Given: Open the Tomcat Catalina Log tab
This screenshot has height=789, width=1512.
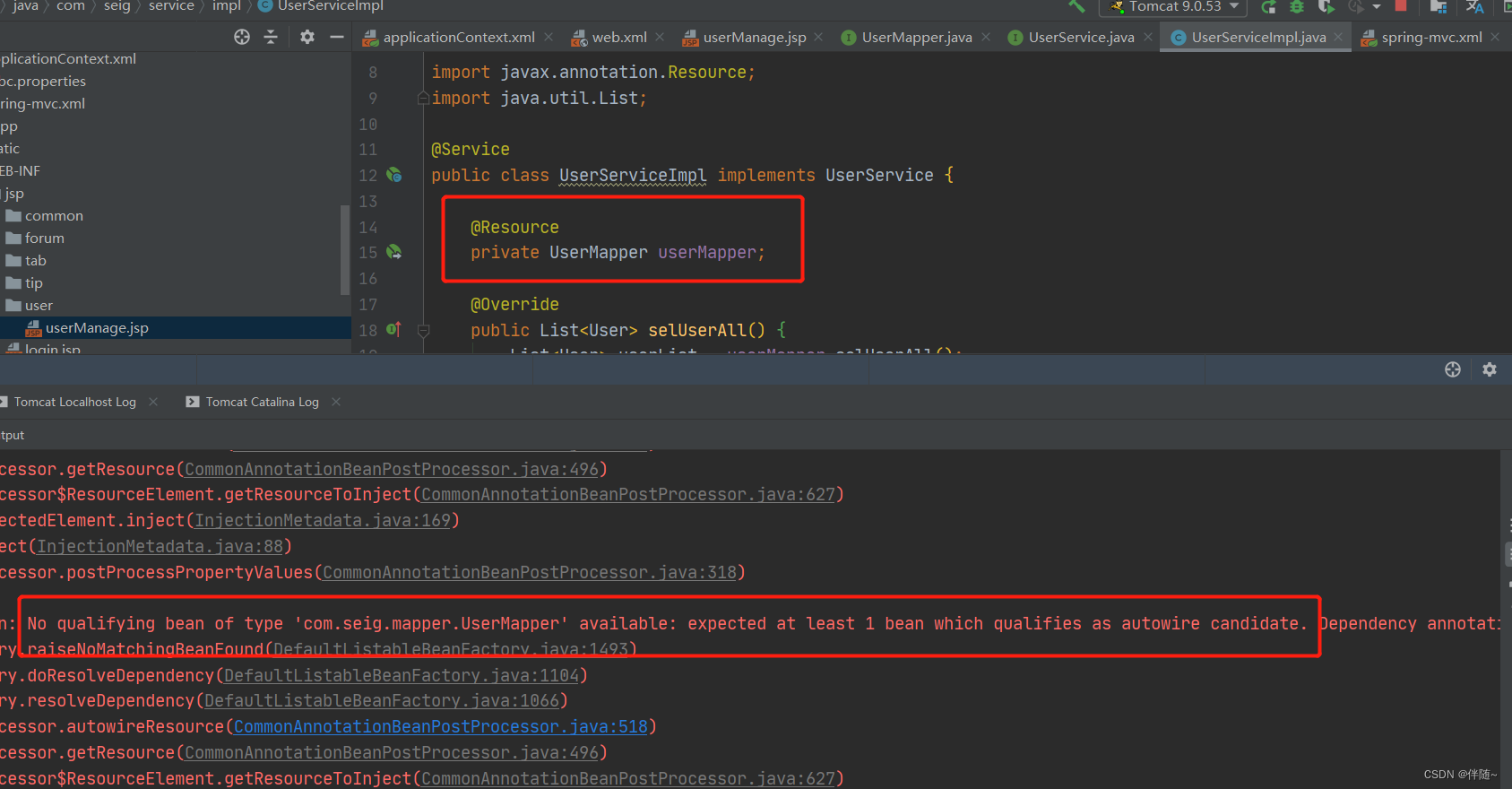Looking at the screenshot, I should coord(262,402).
